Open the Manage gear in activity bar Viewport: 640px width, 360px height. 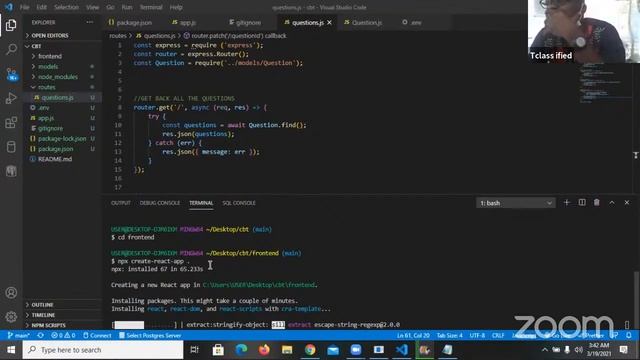[x=11, y=316]
